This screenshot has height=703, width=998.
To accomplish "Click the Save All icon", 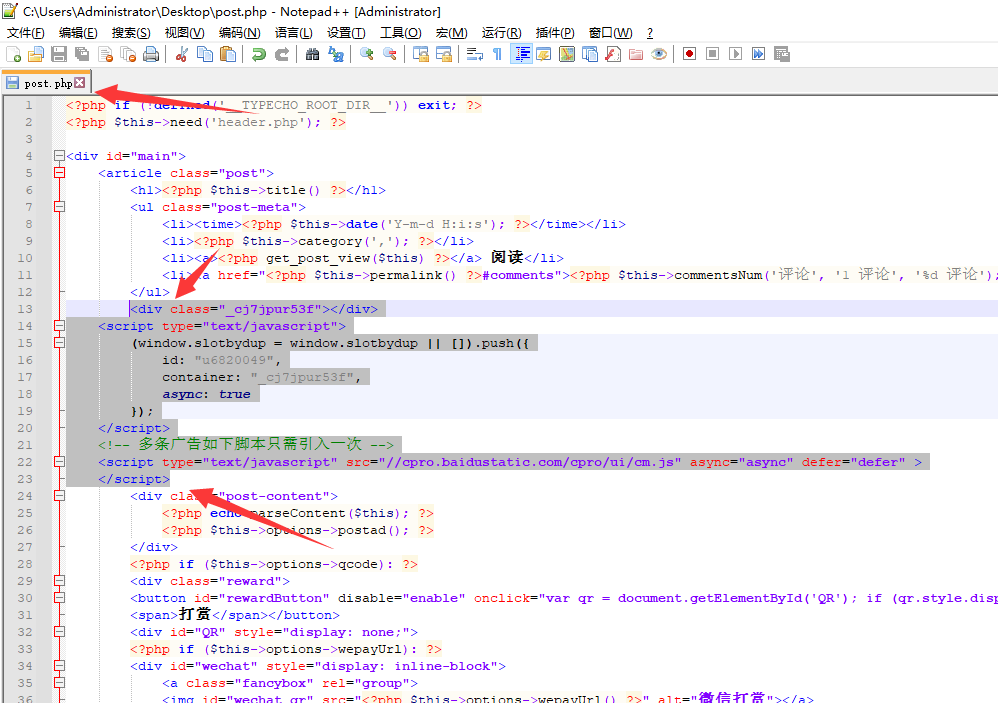I will 82,54.
